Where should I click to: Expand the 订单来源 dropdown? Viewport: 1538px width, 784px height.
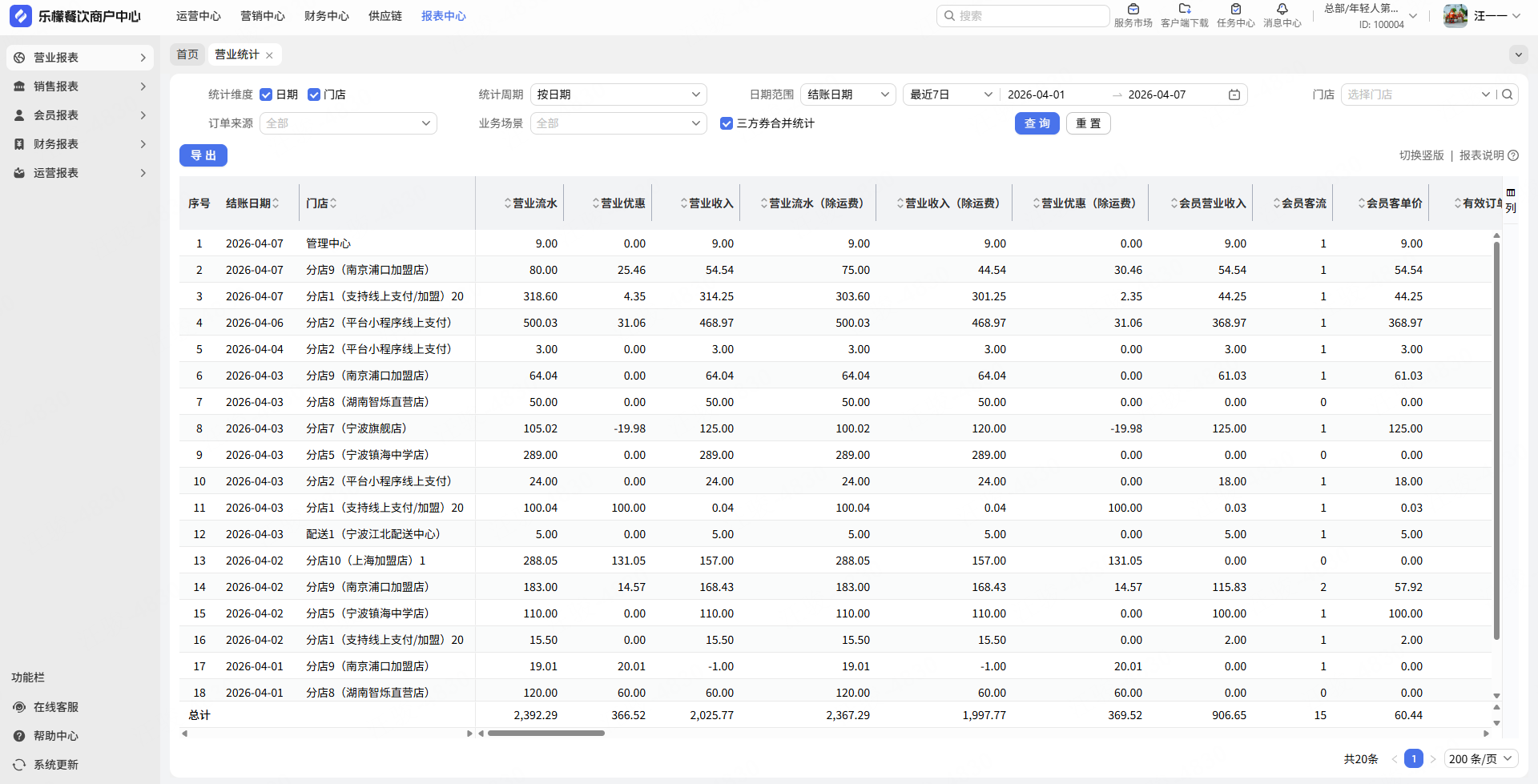pos(348,123)
